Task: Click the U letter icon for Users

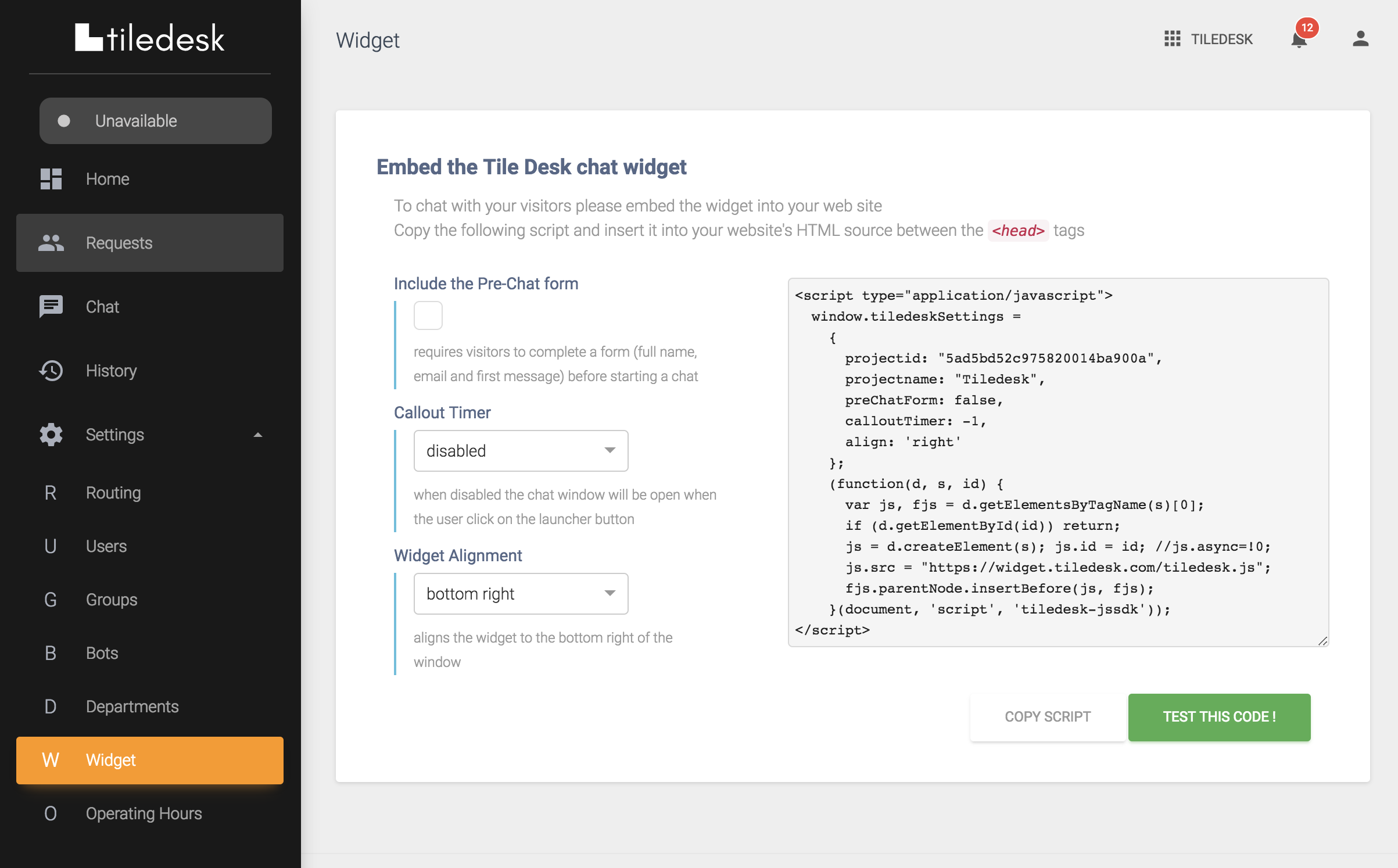Action: [x=51, y=546]
